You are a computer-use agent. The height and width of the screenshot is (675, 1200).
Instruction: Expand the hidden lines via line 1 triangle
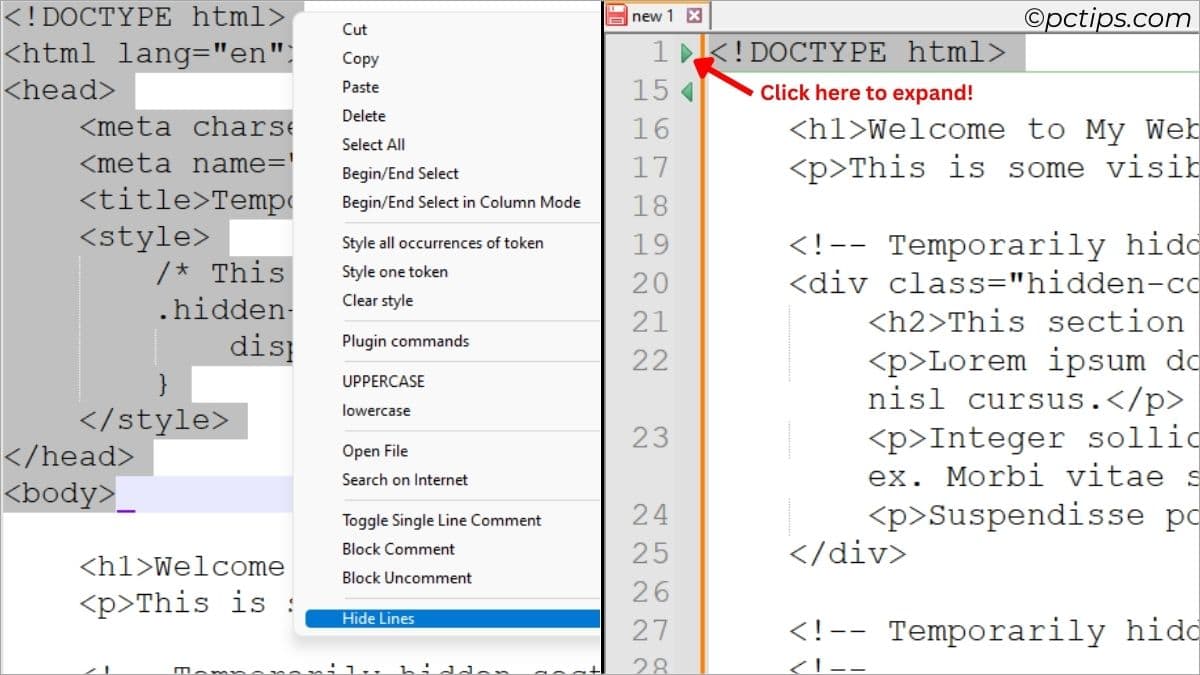(x=686, y=52)
